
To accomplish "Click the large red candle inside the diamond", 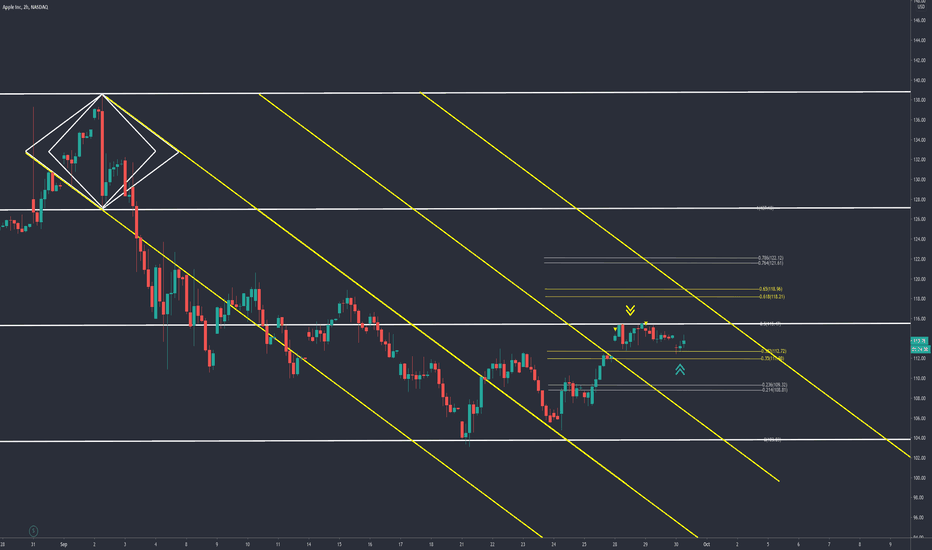I will (102, 153).
